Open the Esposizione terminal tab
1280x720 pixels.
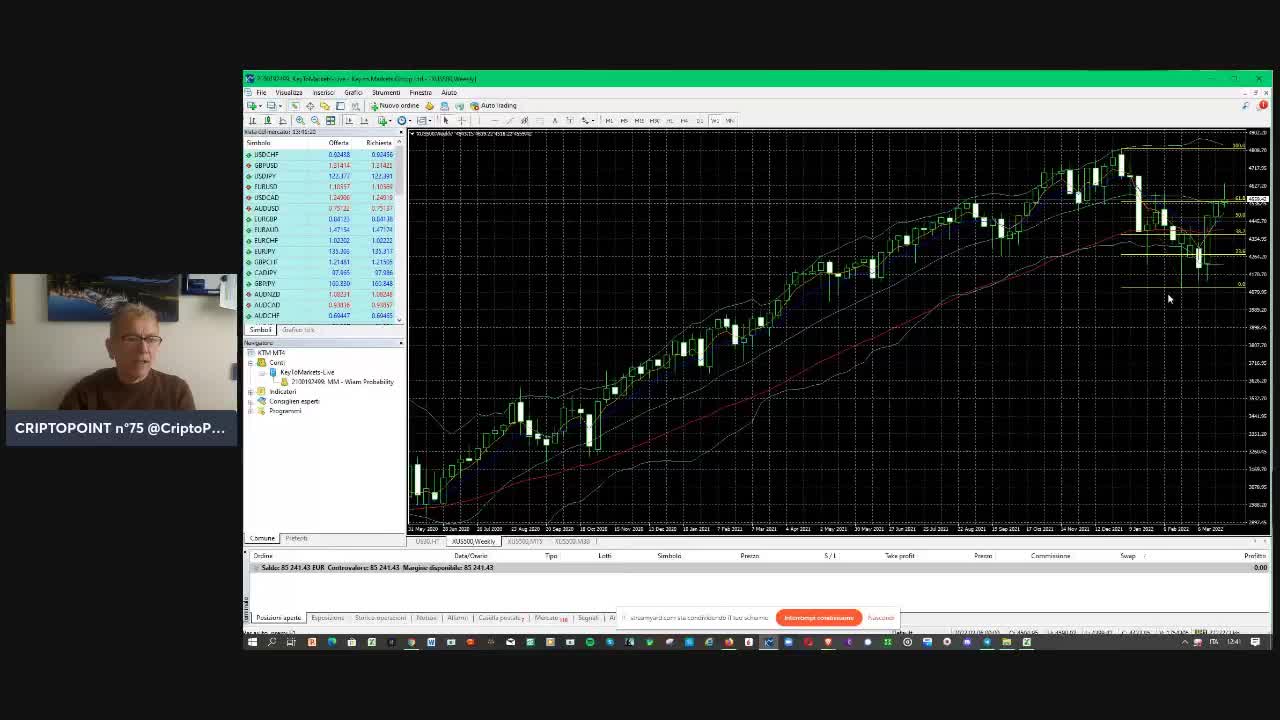[x=327, y=618]
